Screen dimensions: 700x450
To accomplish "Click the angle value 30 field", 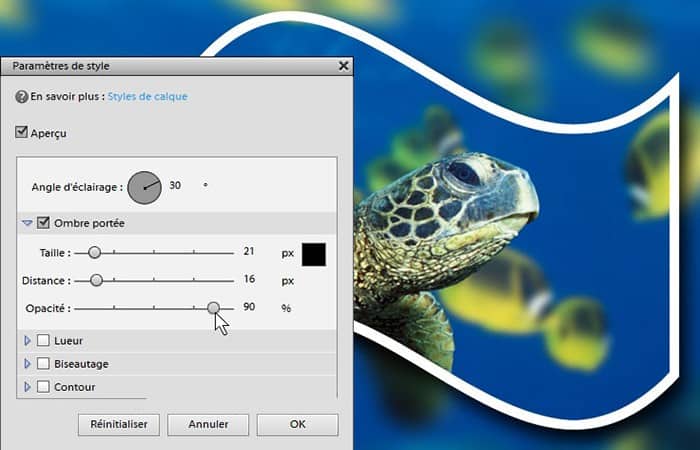I will pyautogui.click(x=175, y=185).
